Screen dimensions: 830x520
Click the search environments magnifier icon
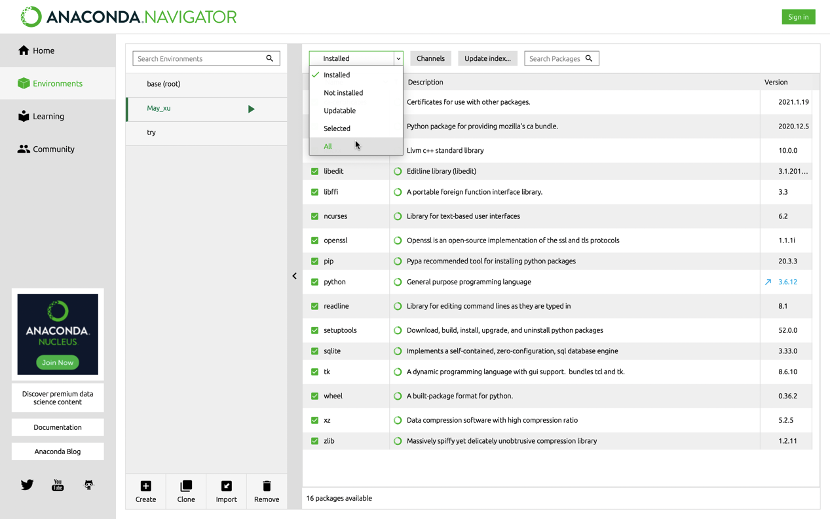tap(269, 58)
